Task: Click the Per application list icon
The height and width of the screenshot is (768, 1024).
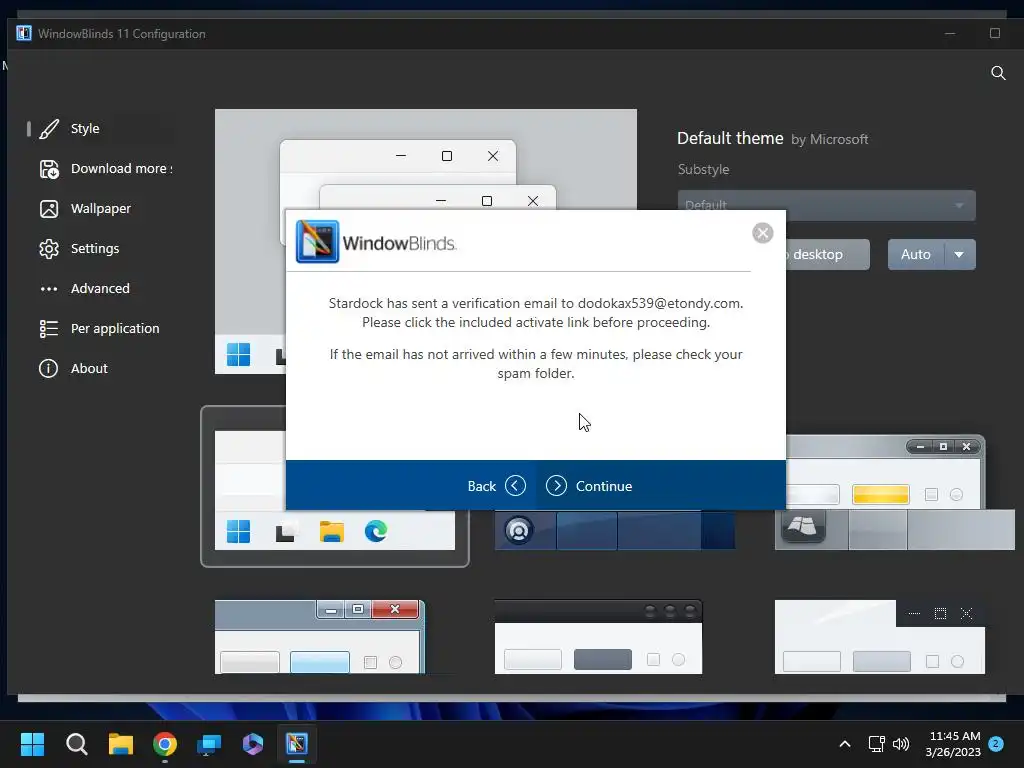Action: pyautogui.click(x=49, y=328)
